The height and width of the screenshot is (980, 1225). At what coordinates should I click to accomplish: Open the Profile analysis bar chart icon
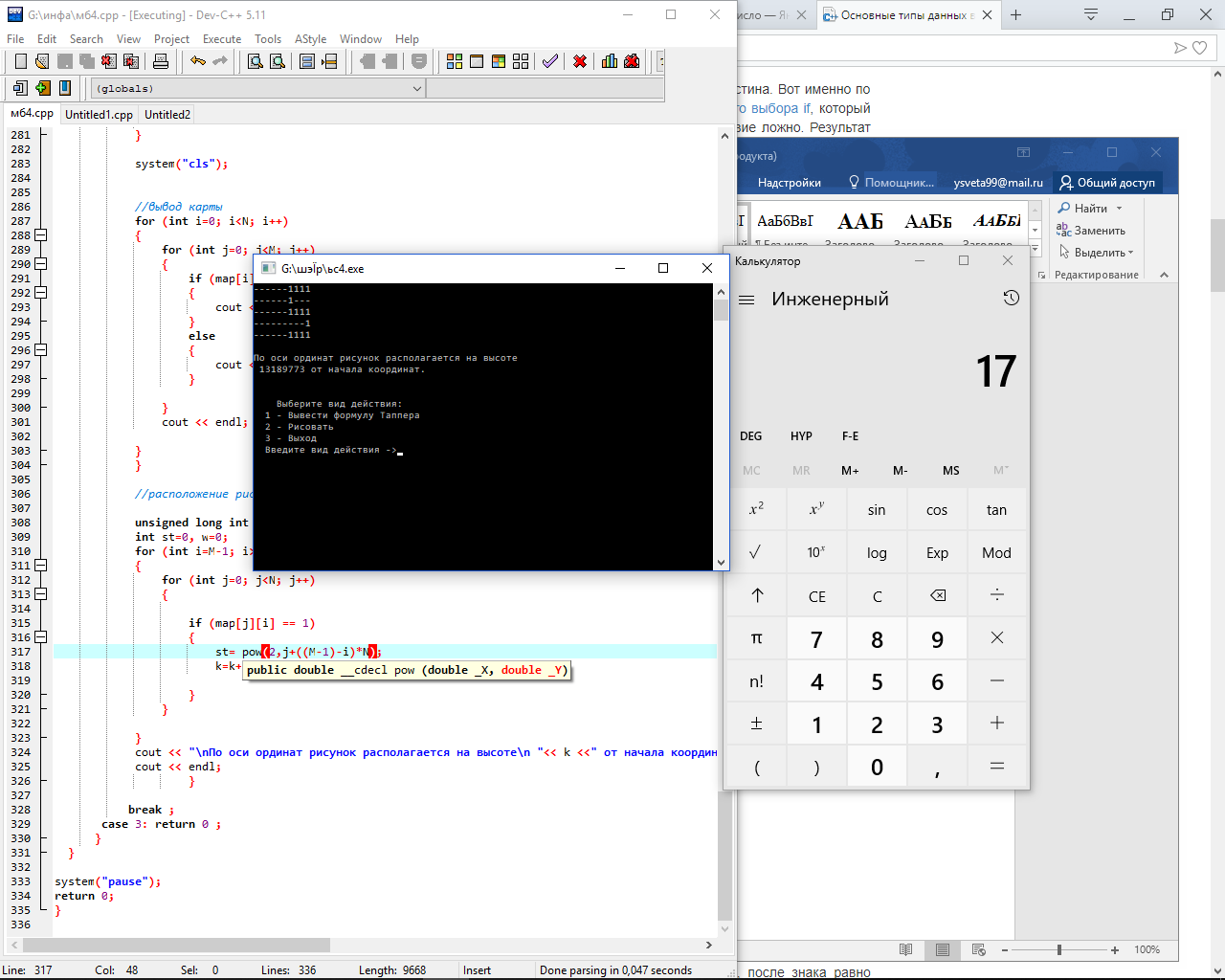pos(610,61)
